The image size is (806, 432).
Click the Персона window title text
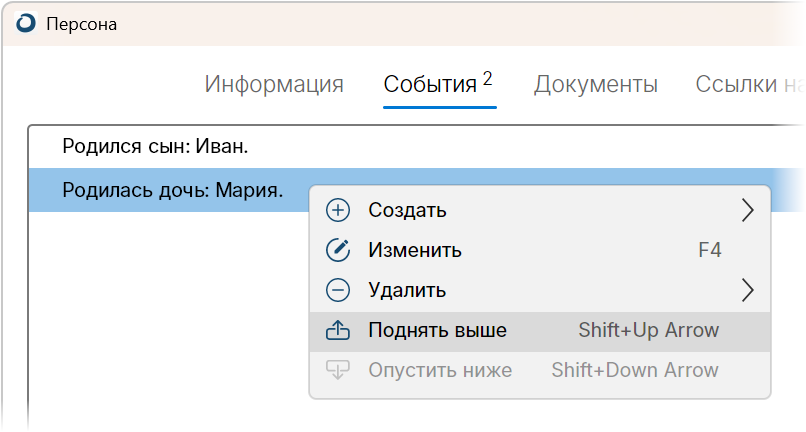coord(81,24)
